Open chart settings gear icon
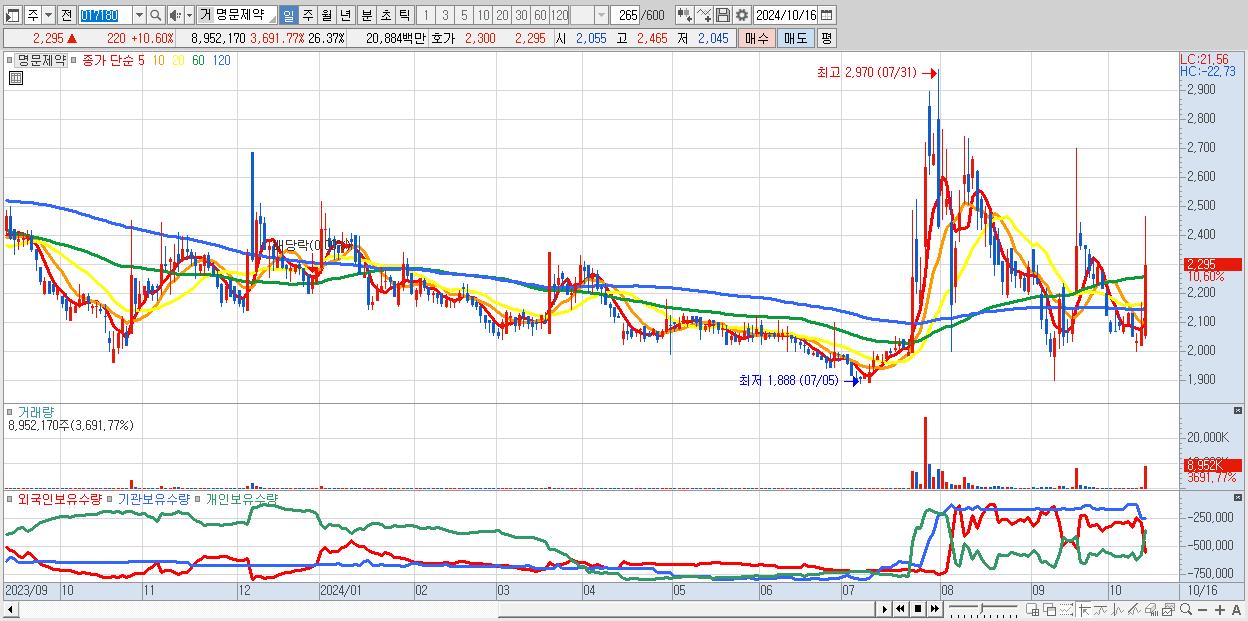The image size is (1248, 621). 742,15
